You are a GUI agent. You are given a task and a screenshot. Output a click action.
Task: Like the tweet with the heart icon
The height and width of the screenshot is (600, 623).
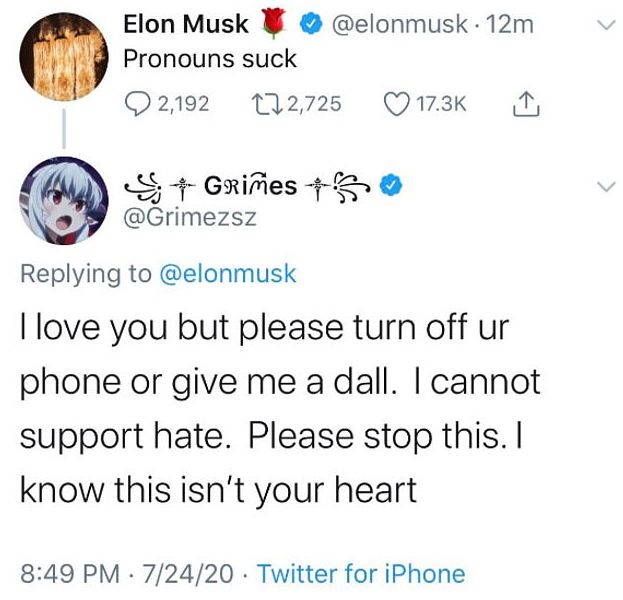[x=399, y=103]
